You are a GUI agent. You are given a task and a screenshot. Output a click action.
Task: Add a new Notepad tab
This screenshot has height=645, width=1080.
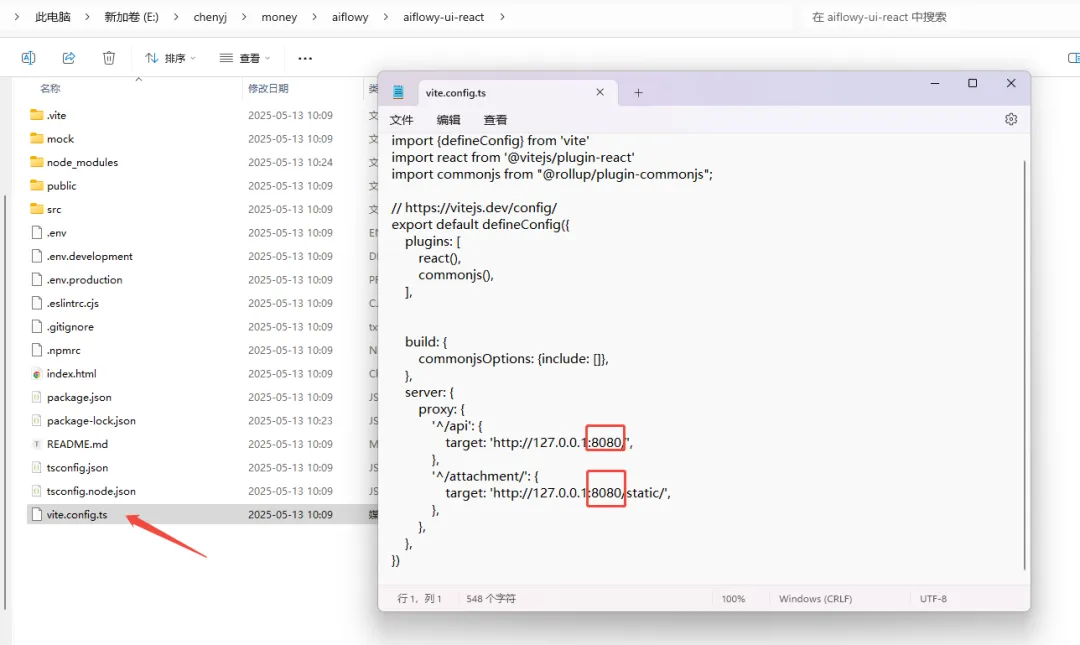[638, 93]
